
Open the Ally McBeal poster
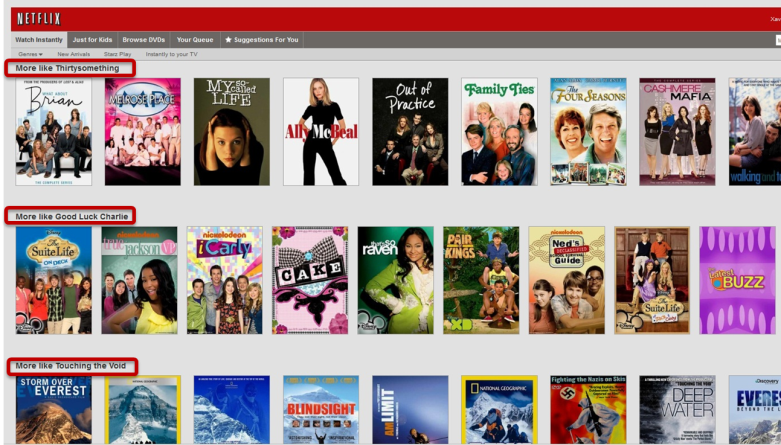point(321,132)
